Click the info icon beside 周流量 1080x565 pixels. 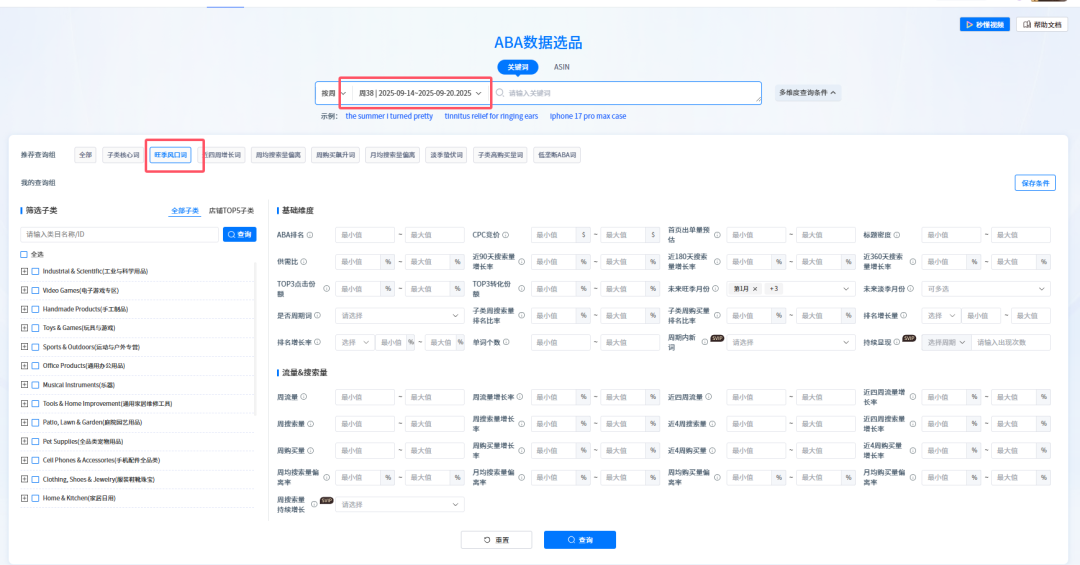[x=304, y=397]
